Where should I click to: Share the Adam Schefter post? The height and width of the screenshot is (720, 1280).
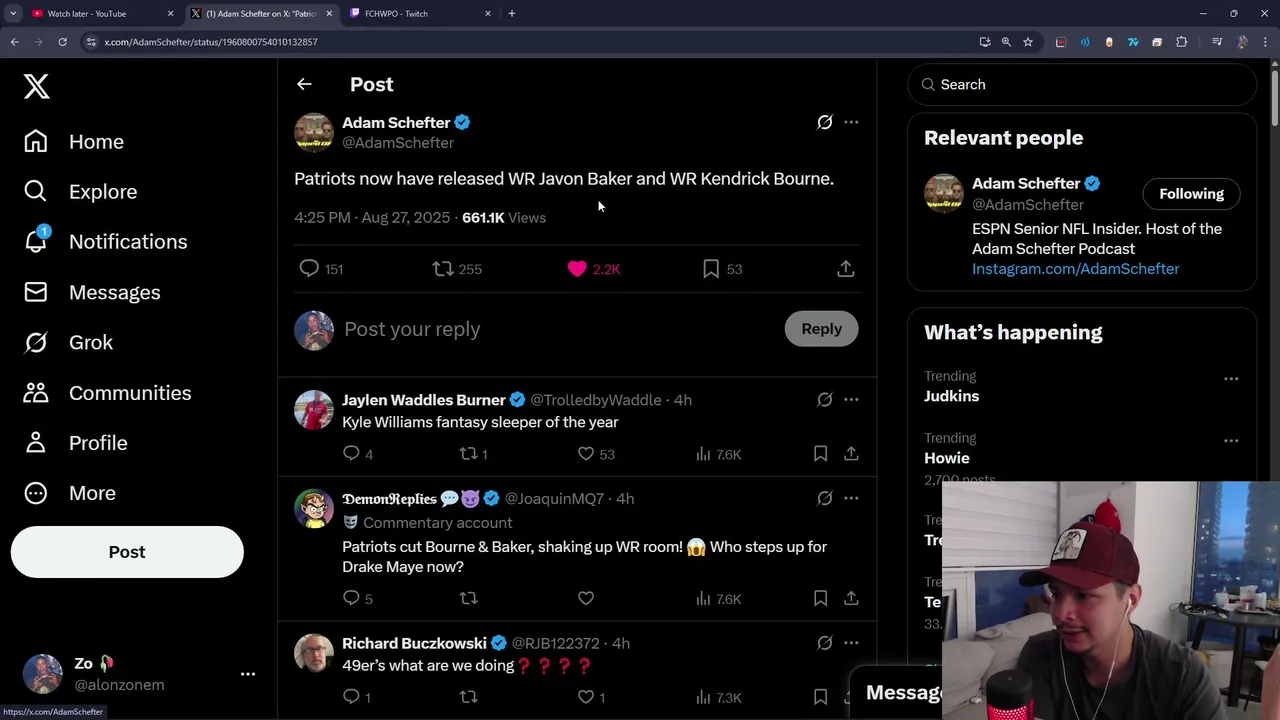click(846, 269)
